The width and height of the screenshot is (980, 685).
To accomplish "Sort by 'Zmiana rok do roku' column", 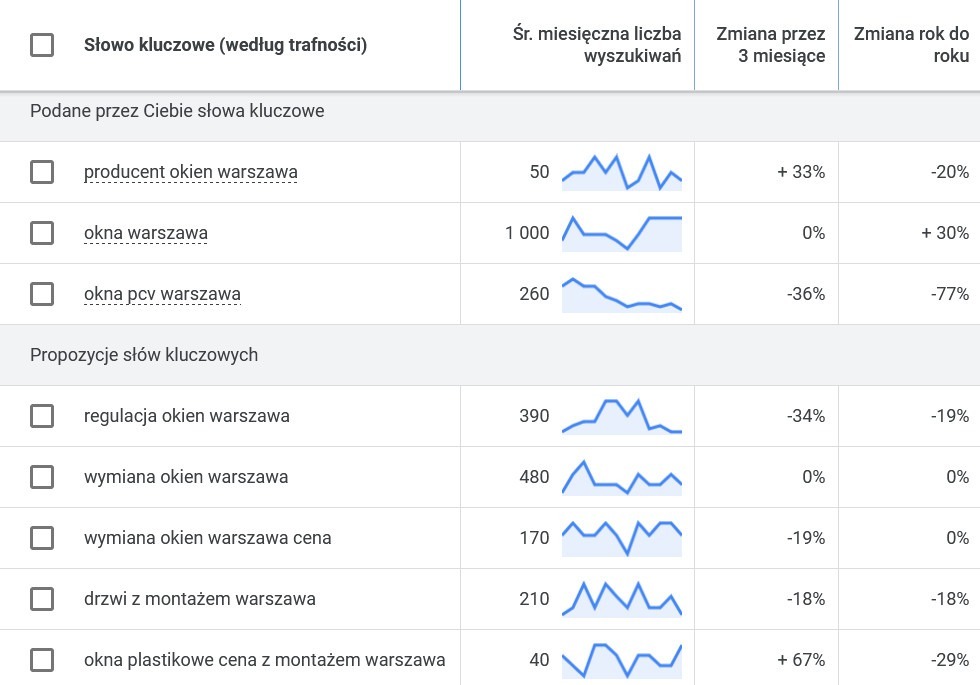I will 911,44.
